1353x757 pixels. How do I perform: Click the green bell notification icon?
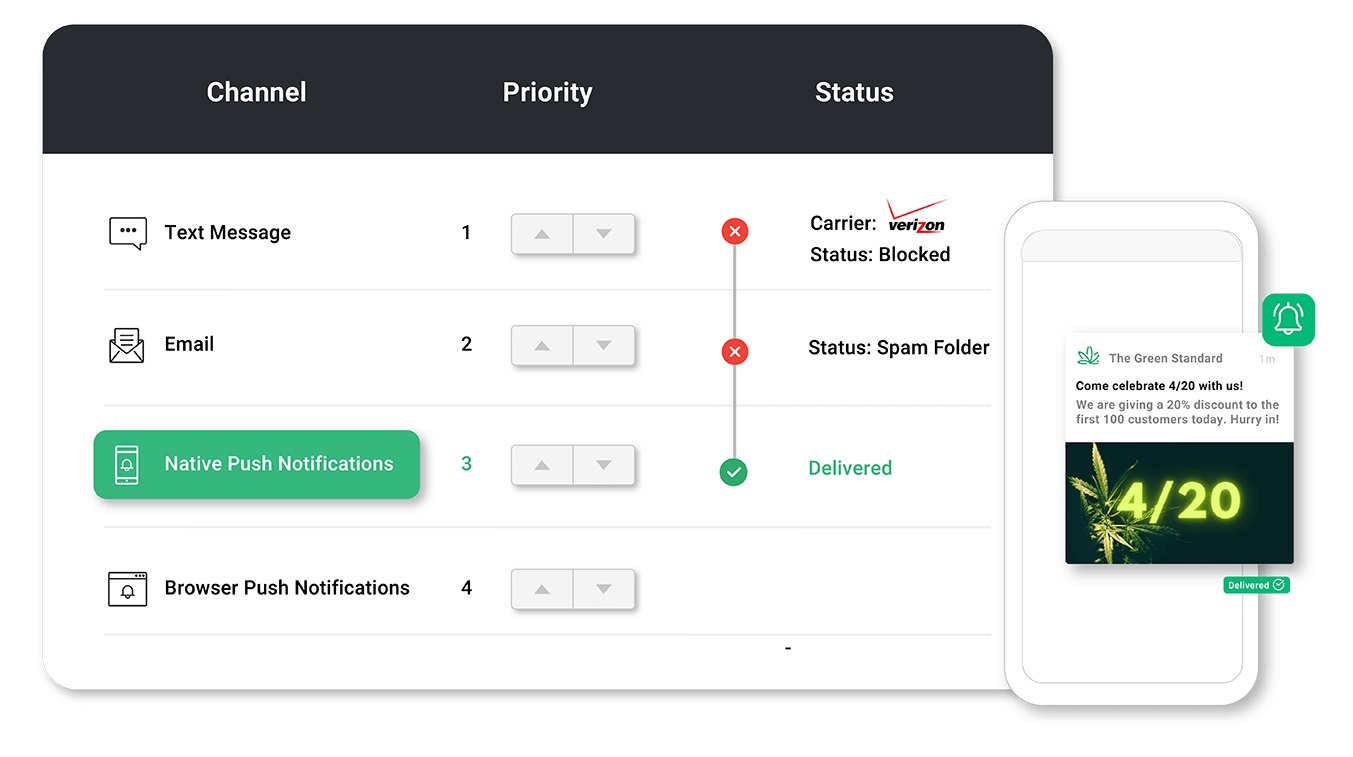click(1288, 319)
